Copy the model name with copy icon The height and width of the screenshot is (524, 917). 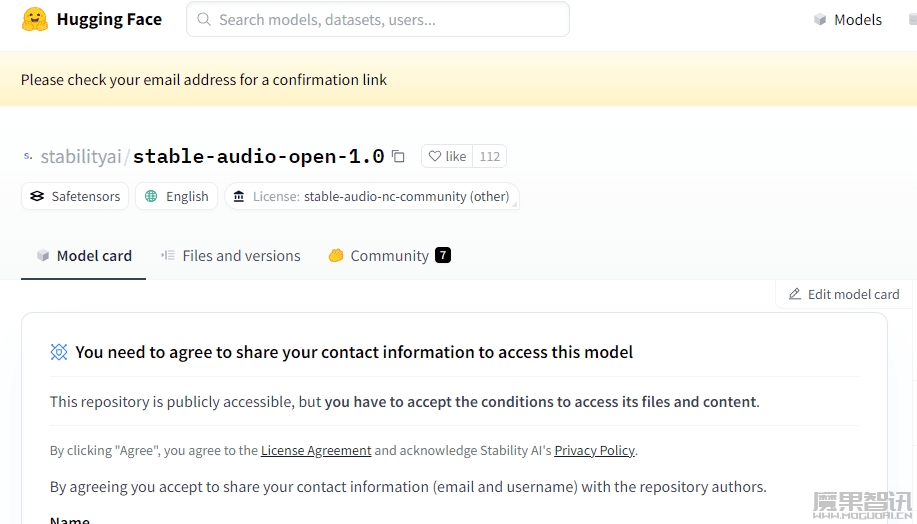coord(398,156)
